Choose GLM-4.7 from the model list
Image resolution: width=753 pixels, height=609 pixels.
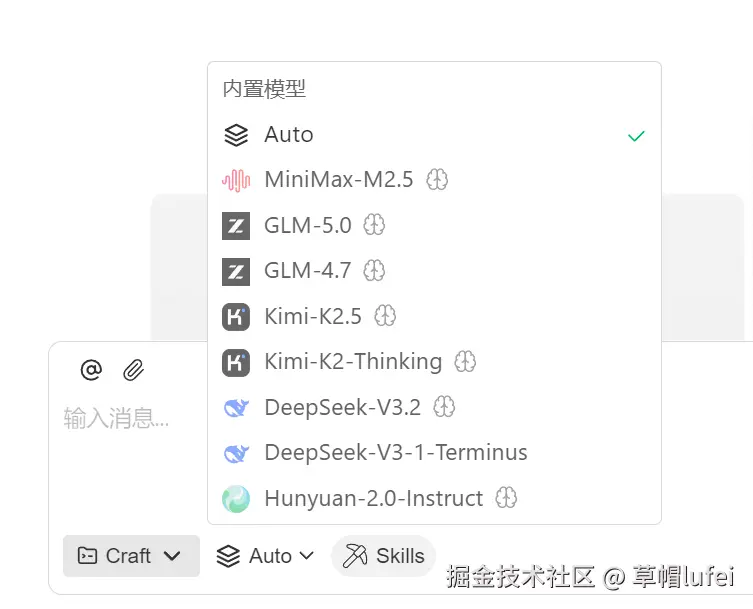(x=307, y=271)
